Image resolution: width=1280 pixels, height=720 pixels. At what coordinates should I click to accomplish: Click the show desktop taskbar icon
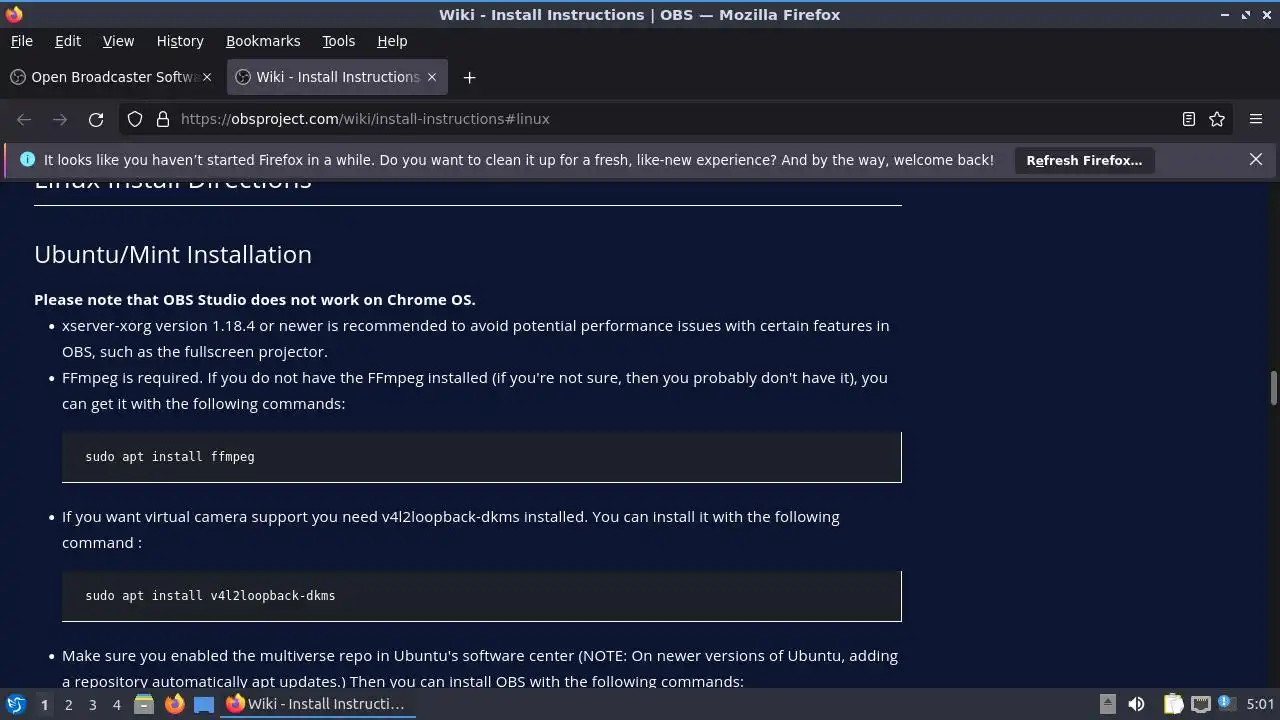204,704
